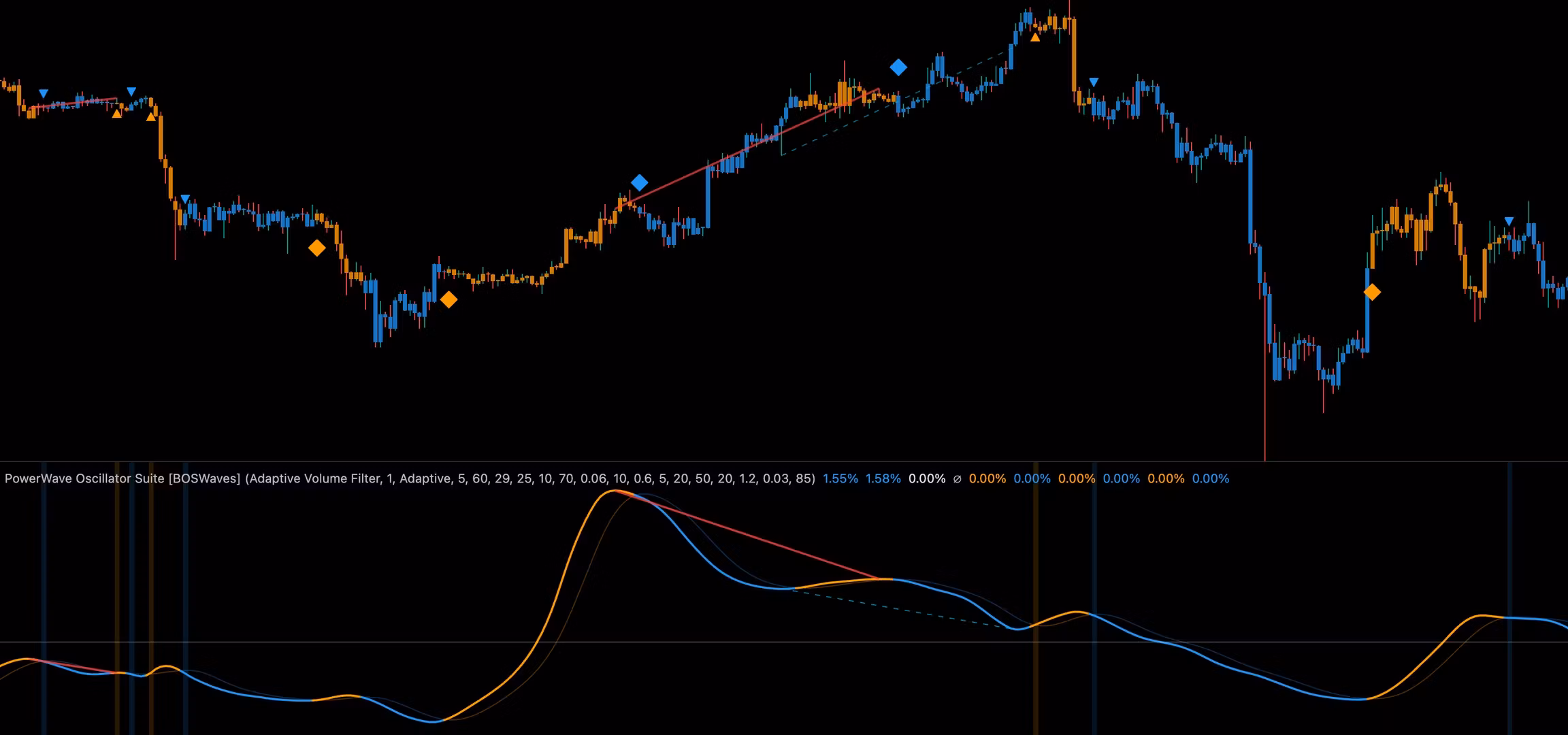The width and height of the screenshot is (1568, 735).
Task: Click the highest orange peak of the oscillator wave
Action: pyautogui.click(x=614, y=491)
